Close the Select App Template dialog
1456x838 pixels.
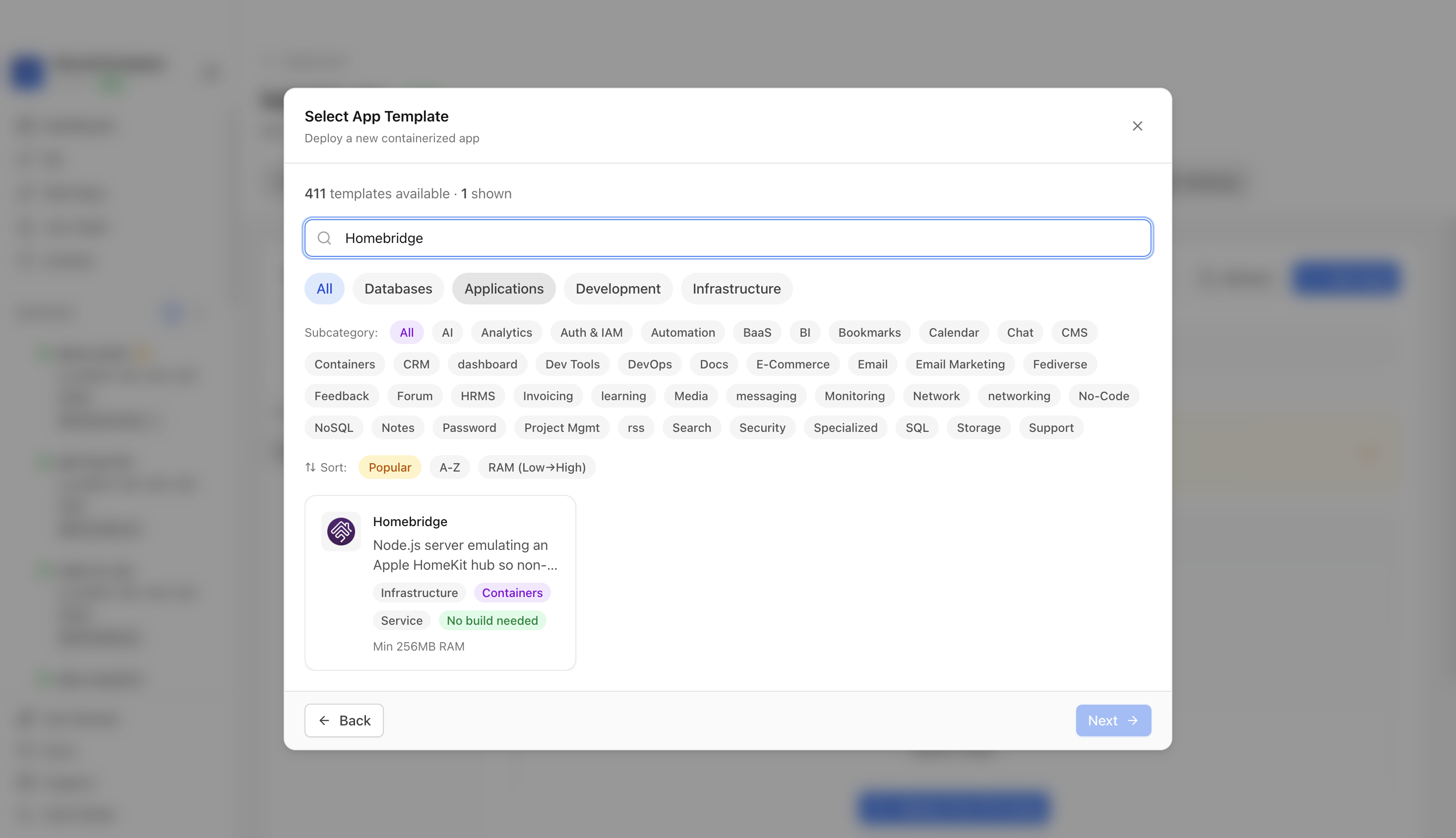click(1137, 125)
